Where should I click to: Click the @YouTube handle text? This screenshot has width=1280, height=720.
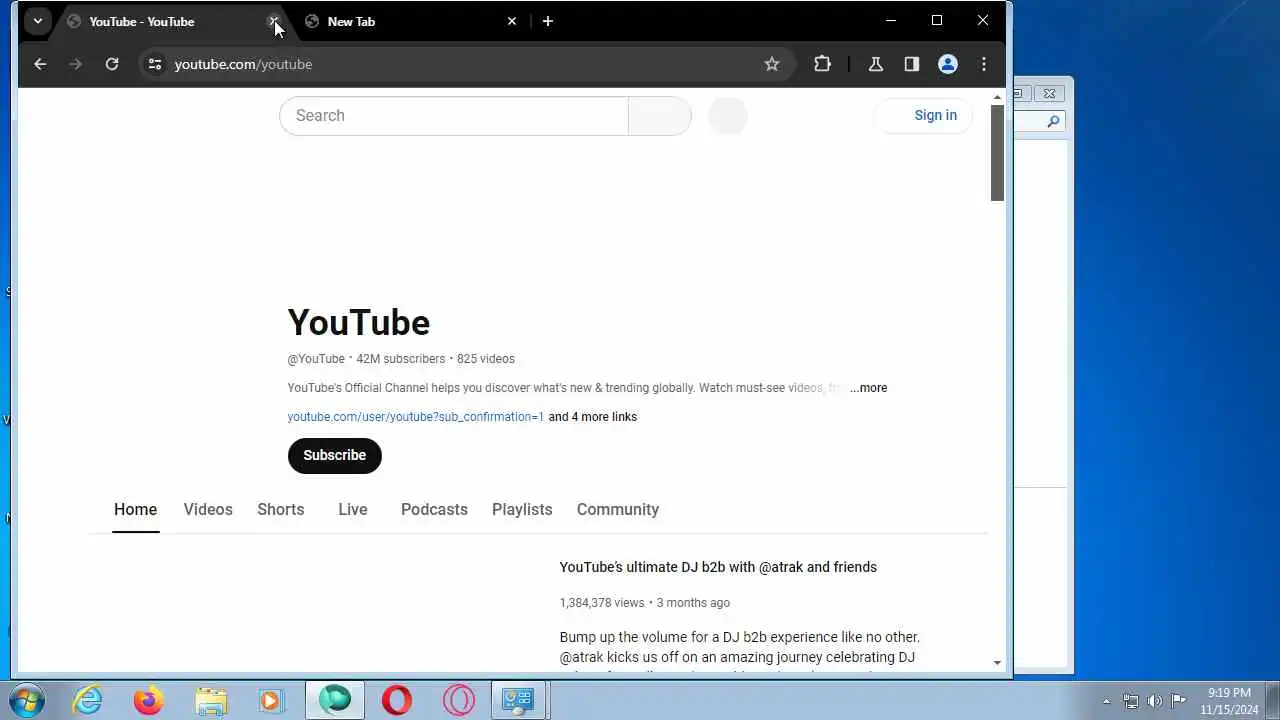(316, 359)
